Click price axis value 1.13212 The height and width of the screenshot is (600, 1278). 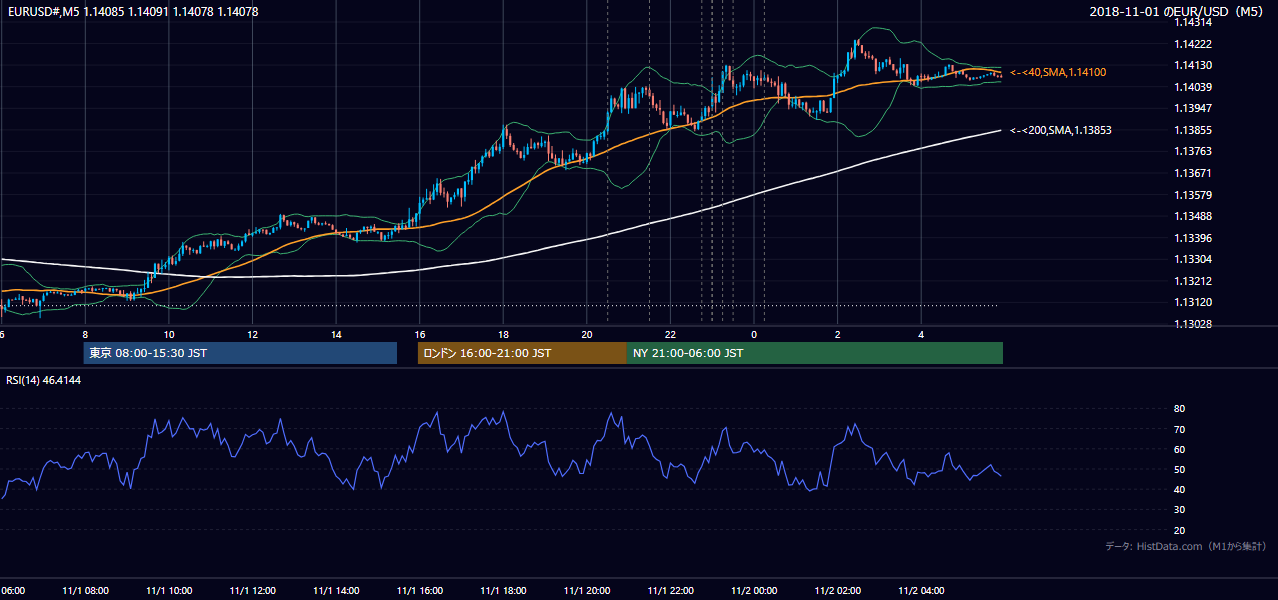pos(1193,281)
